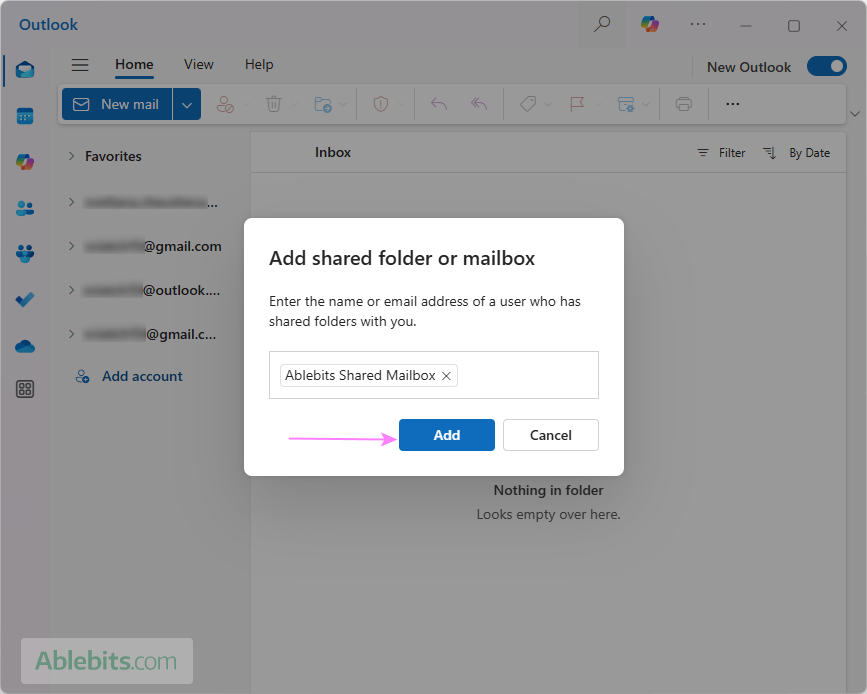Toggle the hamburger navigation pane icon
This screenshot has width=867, height=694.
[x=80, y=65]
